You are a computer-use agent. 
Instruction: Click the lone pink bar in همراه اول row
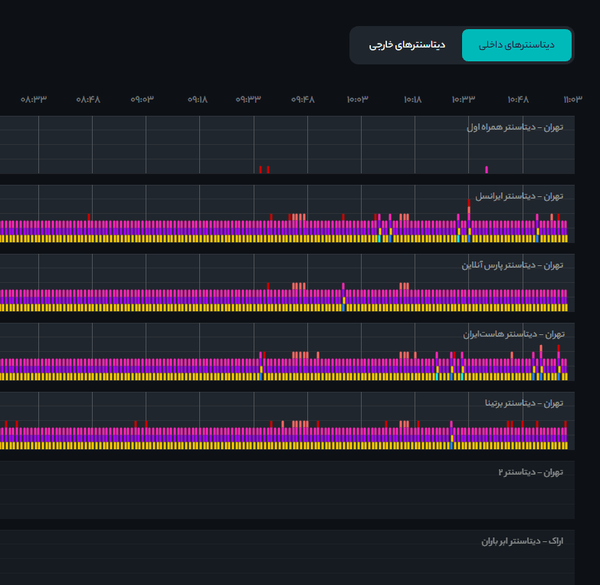(486, 170)
